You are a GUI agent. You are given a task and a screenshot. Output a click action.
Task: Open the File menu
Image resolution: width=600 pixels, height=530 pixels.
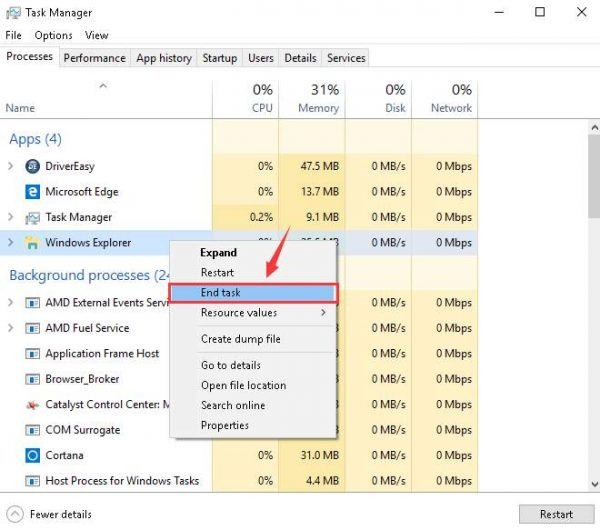pyautogui.click(x=13, y=35)
